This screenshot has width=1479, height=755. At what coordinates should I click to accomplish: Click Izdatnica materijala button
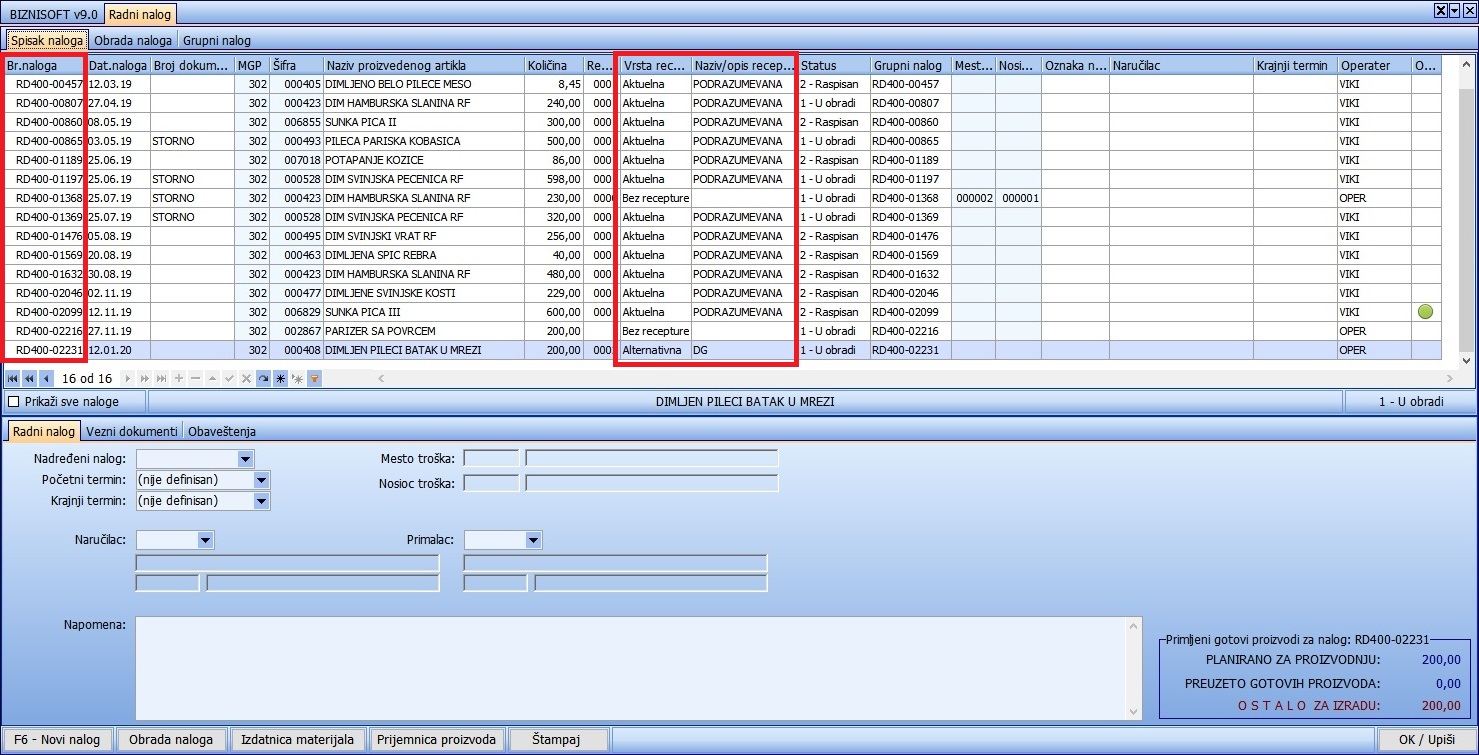click(298, 740)
